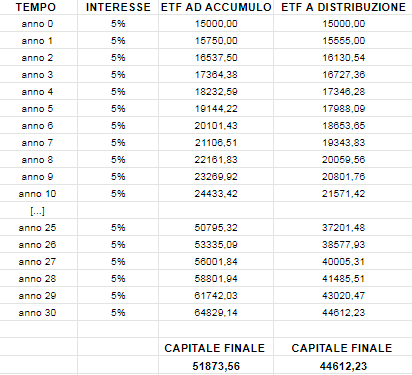
Task: Select the final capital 51873,56 cell
Action: tap(216, 366)
